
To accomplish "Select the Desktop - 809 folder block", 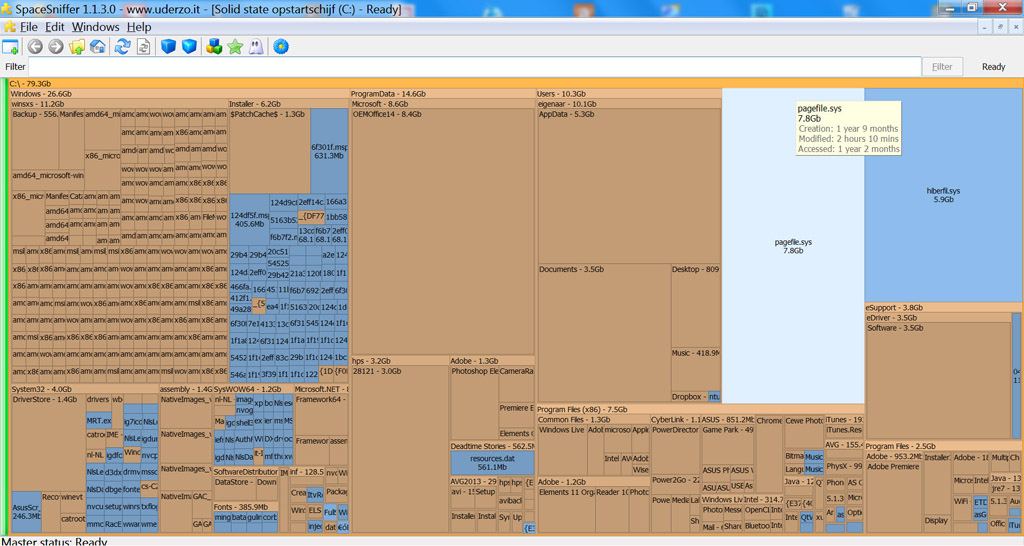I will tap(696, 306).
